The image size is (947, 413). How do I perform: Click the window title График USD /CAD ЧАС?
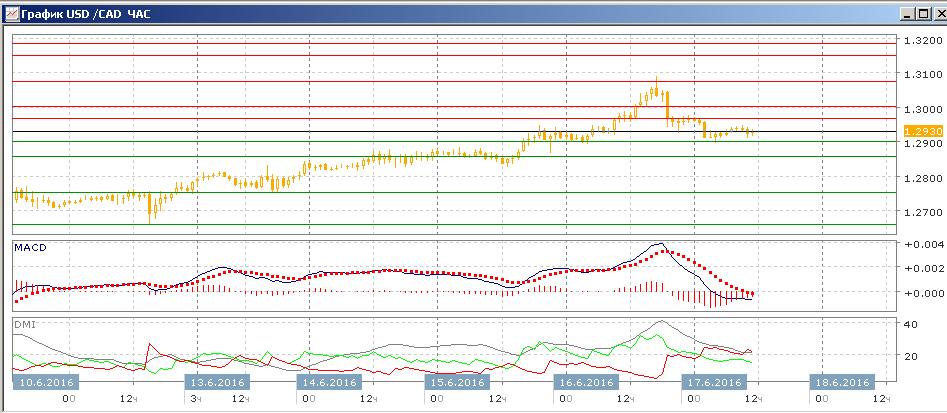click(x=85, y=14)
